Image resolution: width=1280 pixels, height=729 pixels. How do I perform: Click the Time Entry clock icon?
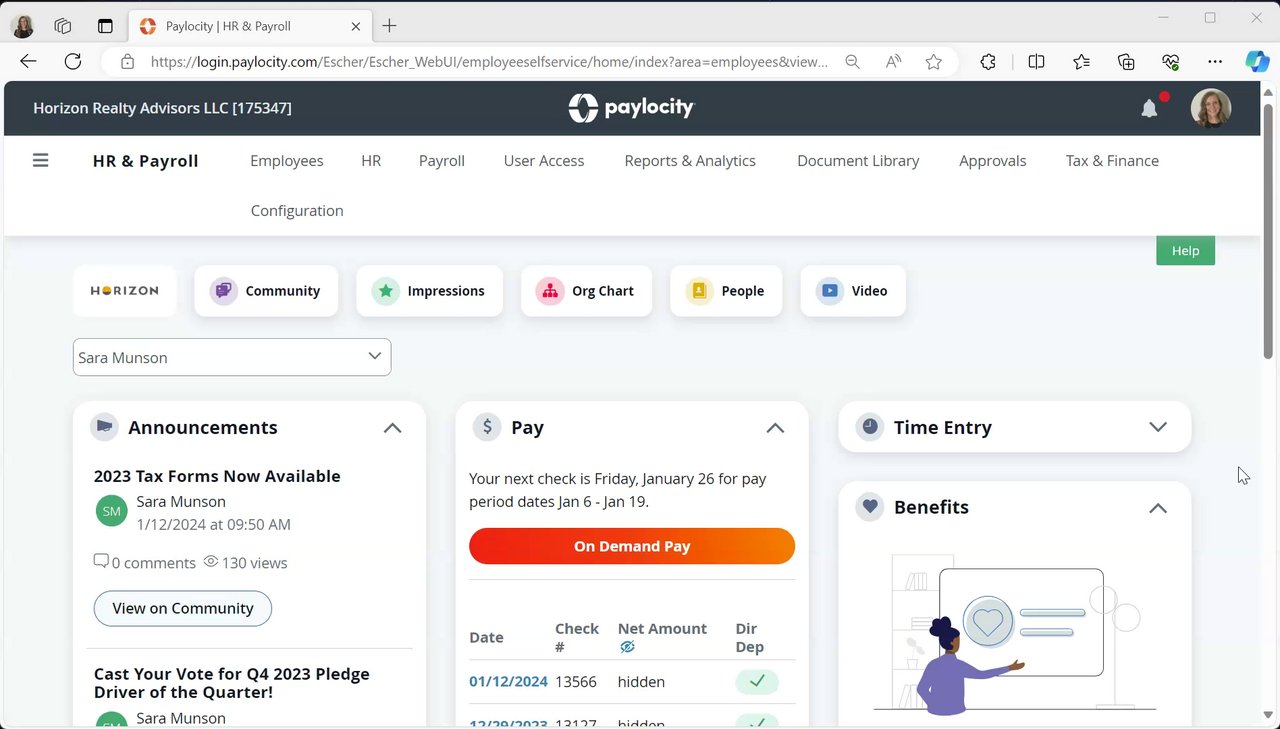870,427
